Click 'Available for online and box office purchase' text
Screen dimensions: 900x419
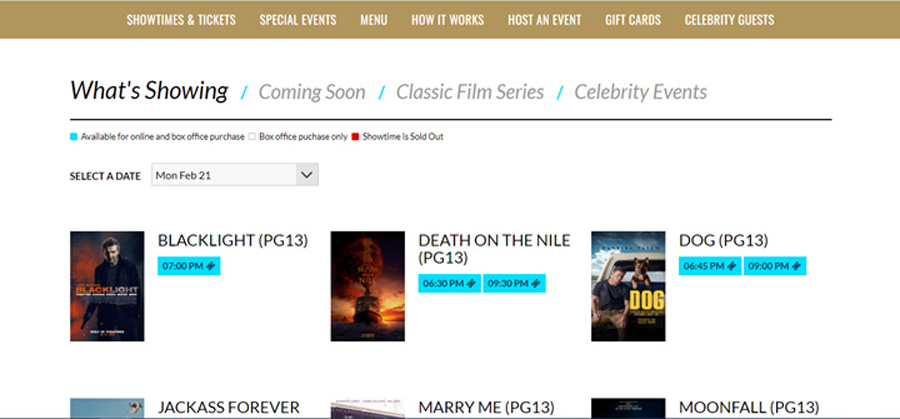(x=162, y=137)
